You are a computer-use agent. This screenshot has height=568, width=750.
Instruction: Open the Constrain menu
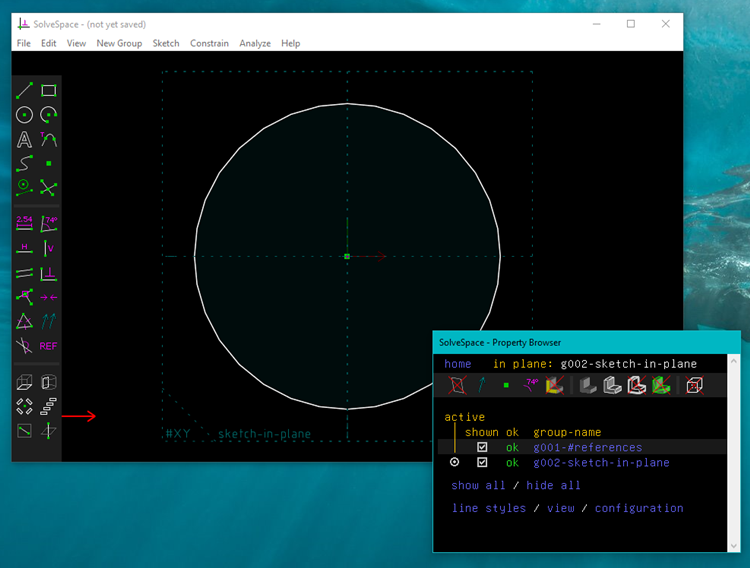[x=209, y=43]
